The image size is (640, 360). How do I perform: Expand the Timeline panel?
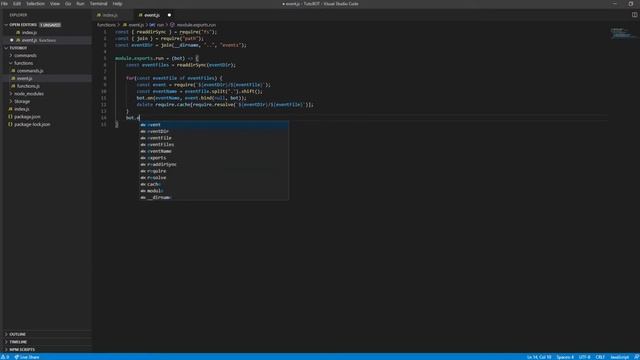[18, 342]
